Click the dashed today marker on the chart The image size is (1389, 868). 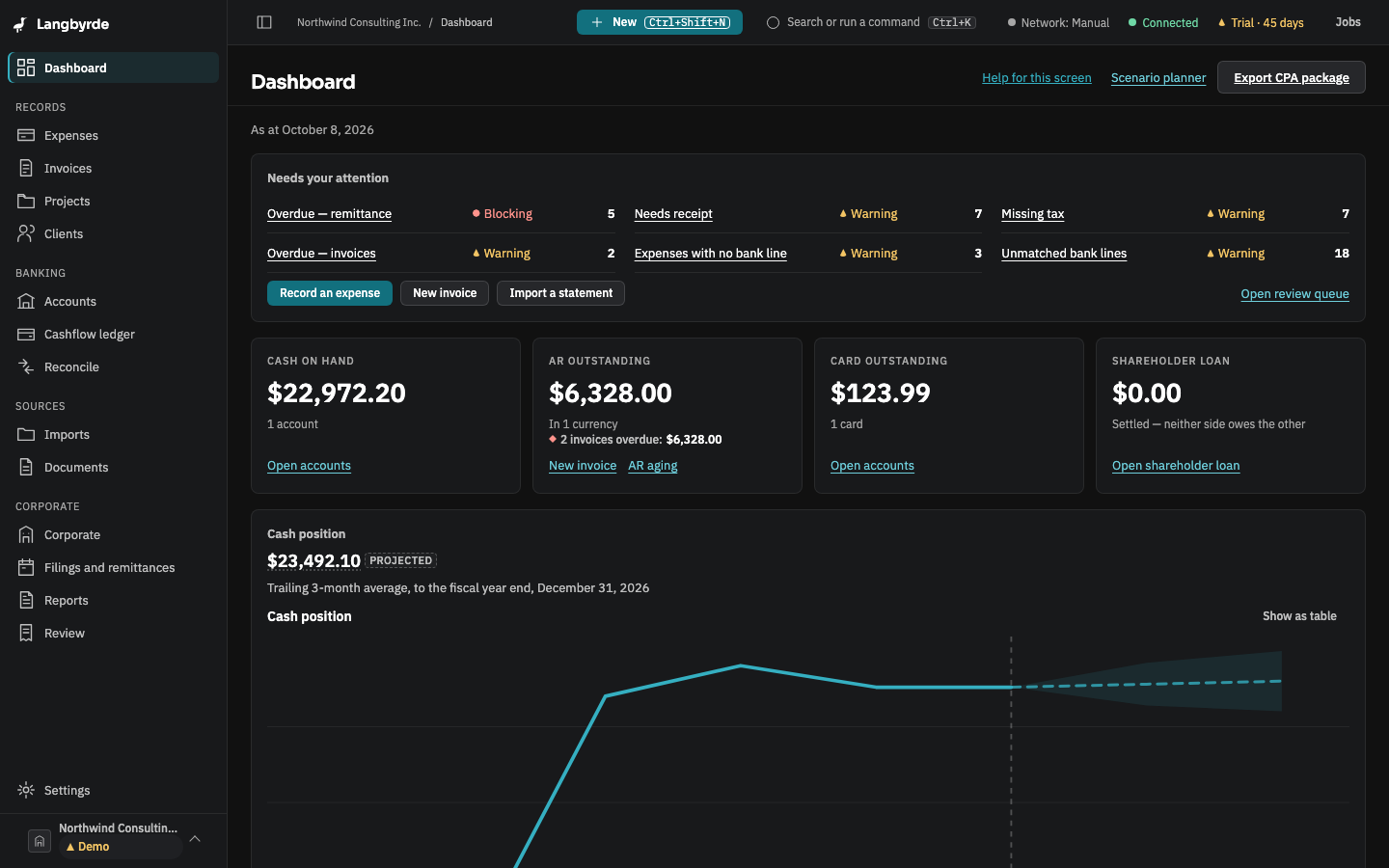coord(1011,752)
